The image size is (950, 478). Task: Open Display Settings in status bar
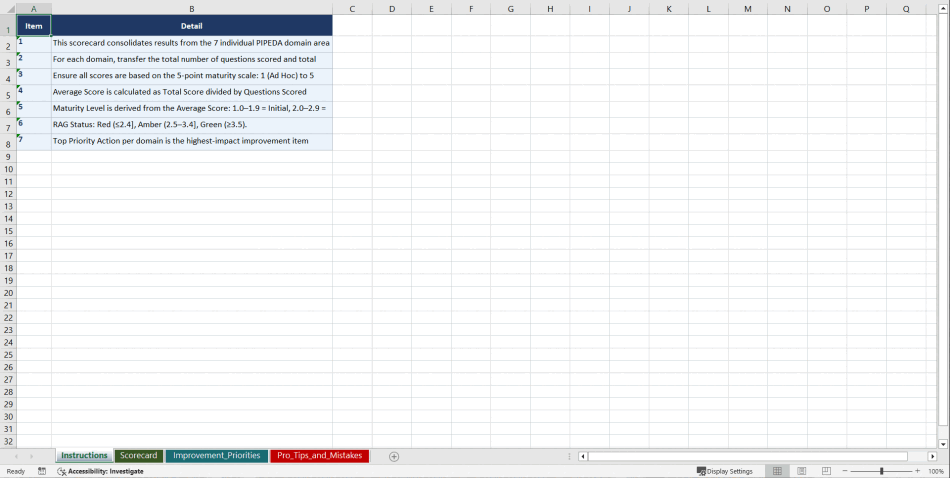[x=725, y=471]
